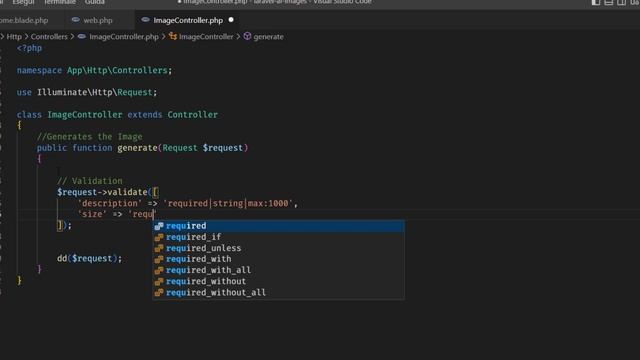Click the '<?php' opening tag
This screenshot has width=640, height=360.
tap(29, 48)
